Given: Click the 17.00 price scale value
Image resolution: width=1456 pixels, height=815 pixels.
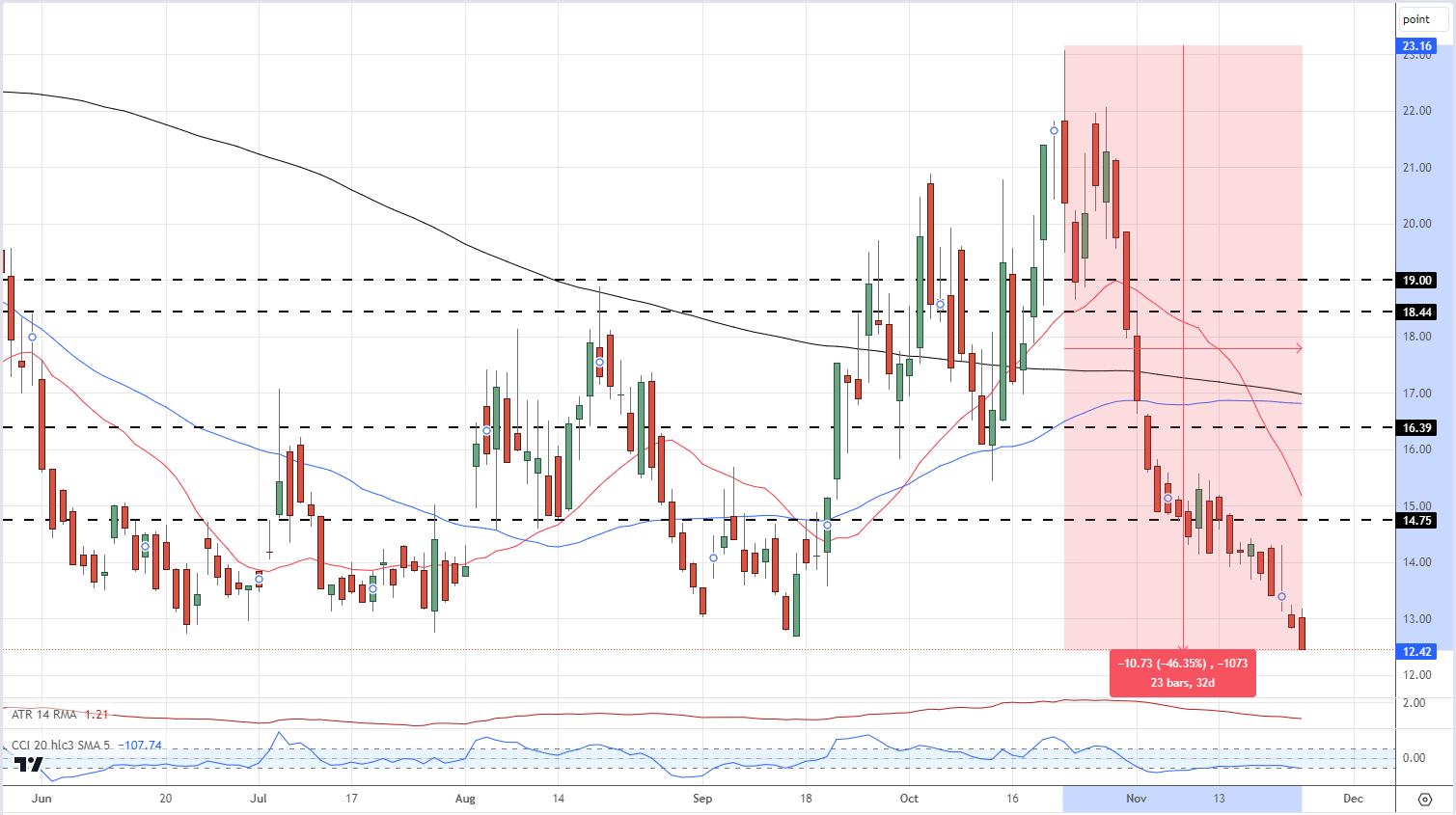Looking at the screenshot, I should click(x=1416, y=394).
